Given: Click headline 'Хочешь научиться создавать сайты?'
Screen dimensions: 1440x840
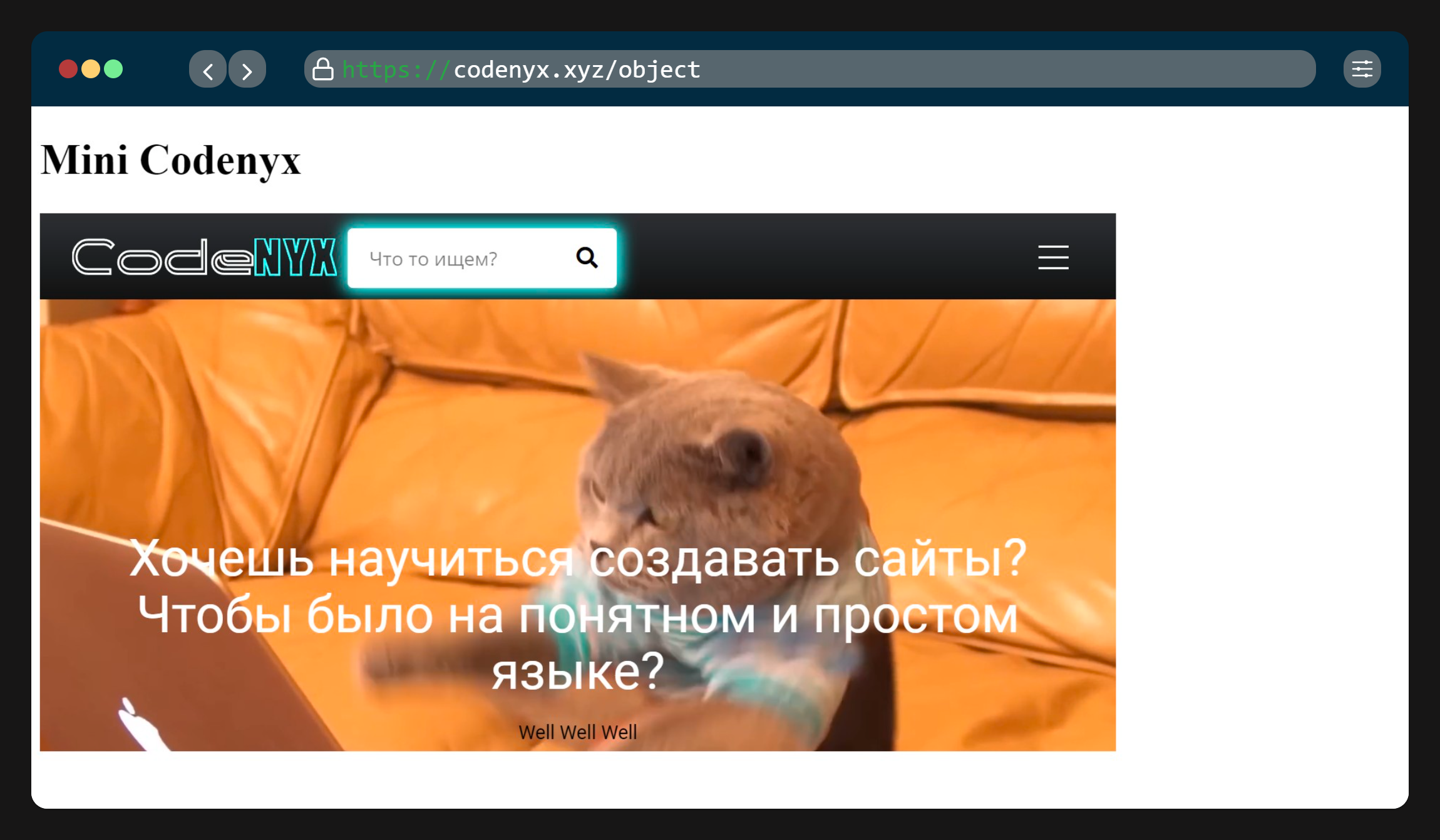Looking at the screenshot, I should [x=577, y=559].
